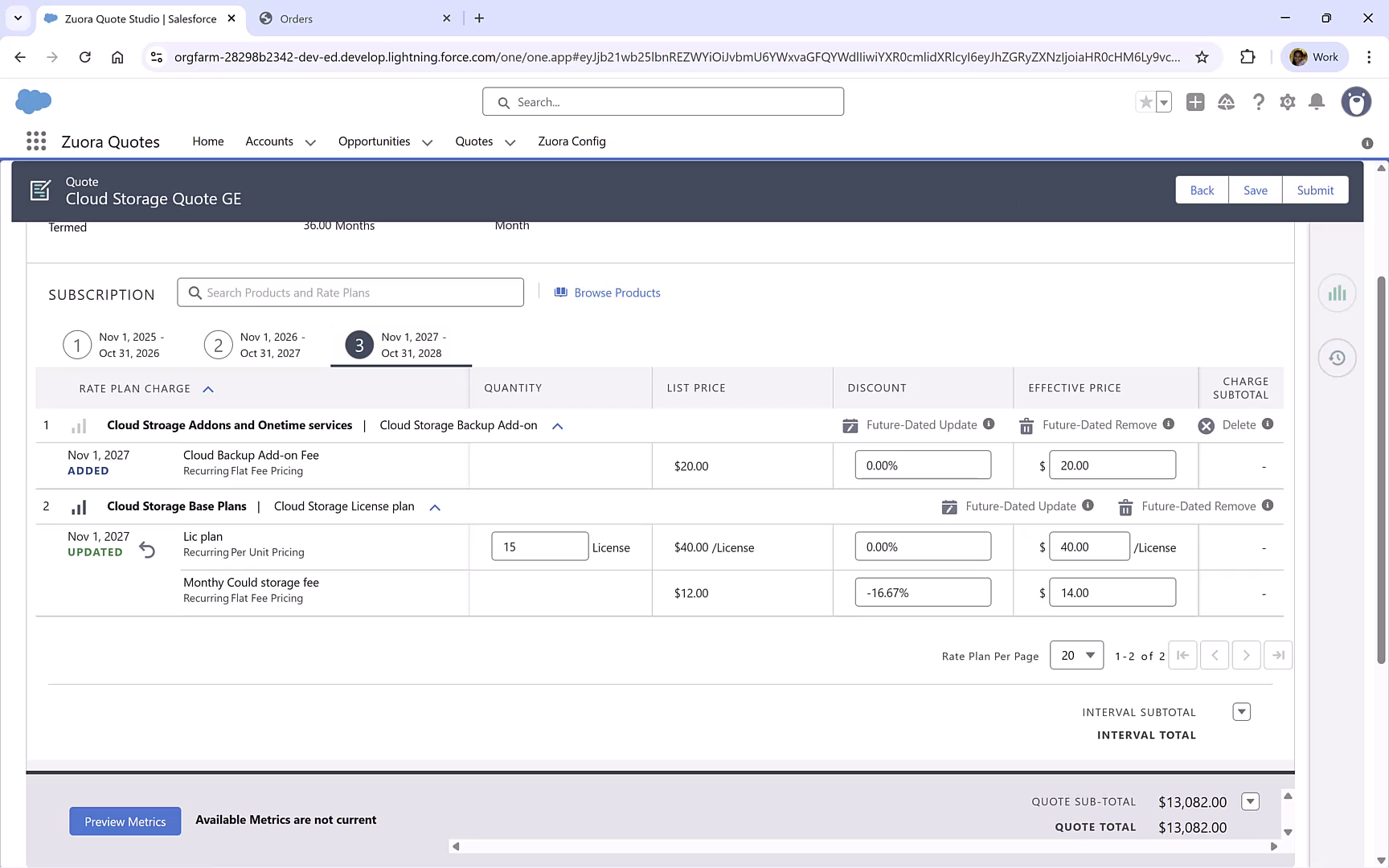Viewport: 1389px width, 868px height.
Task: Select the Nov 1, 2026 - Oct 31, 2027 interval tab
Action: point(218,344)
